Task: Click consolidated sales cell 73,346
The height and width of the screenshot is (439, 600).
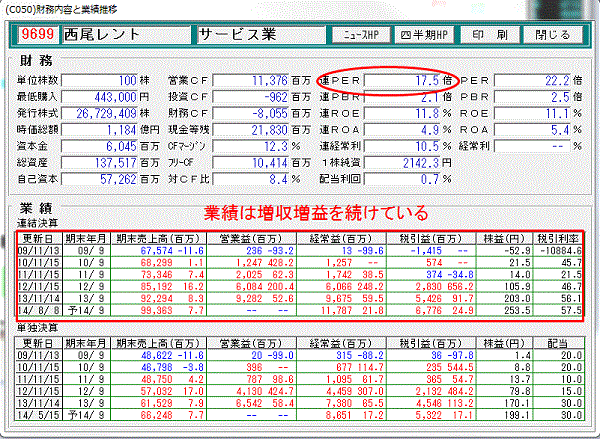Action: [x=157, y=275]
